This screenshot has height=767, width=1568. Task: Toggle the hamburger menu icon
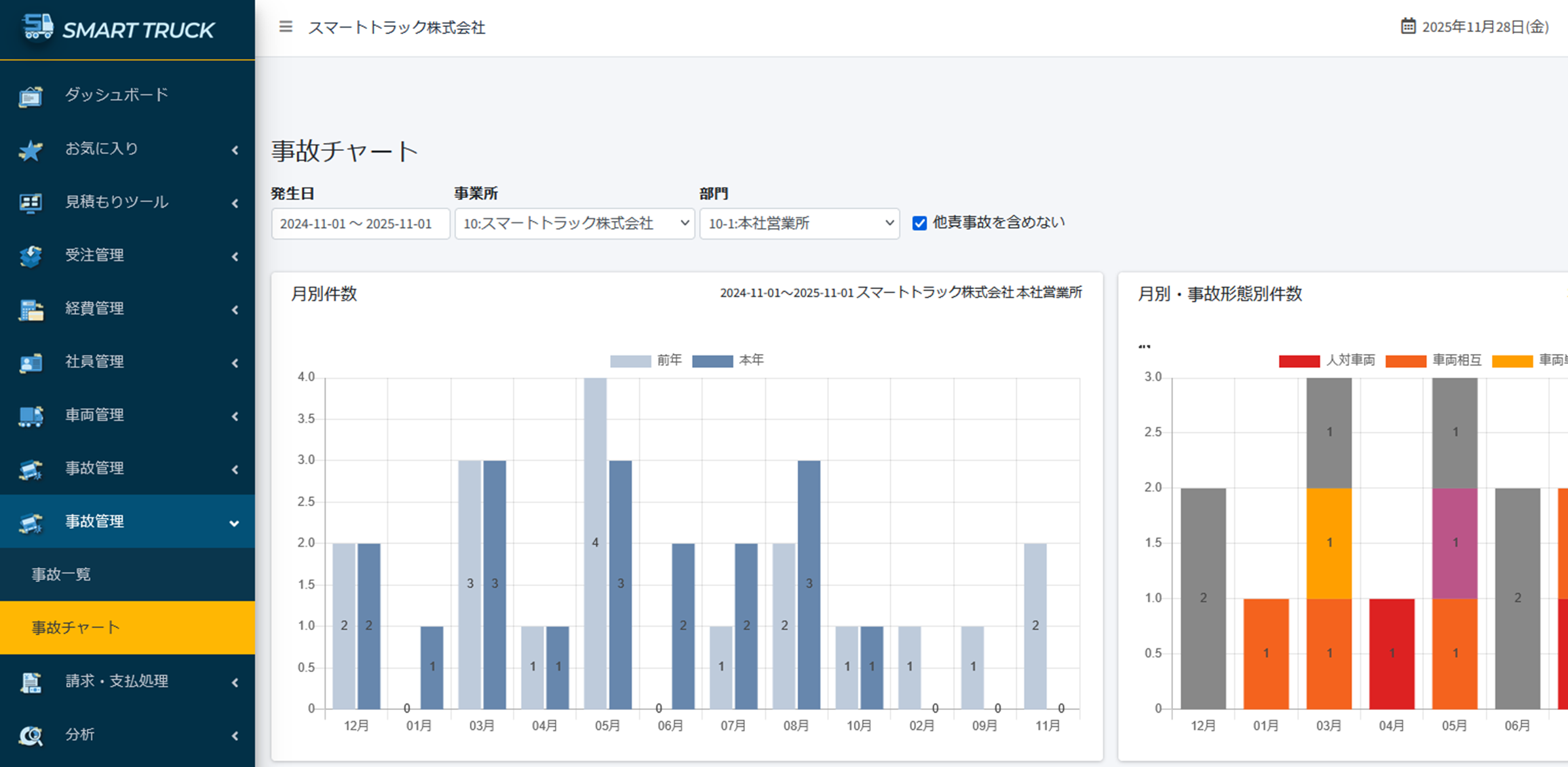(286, 27)
